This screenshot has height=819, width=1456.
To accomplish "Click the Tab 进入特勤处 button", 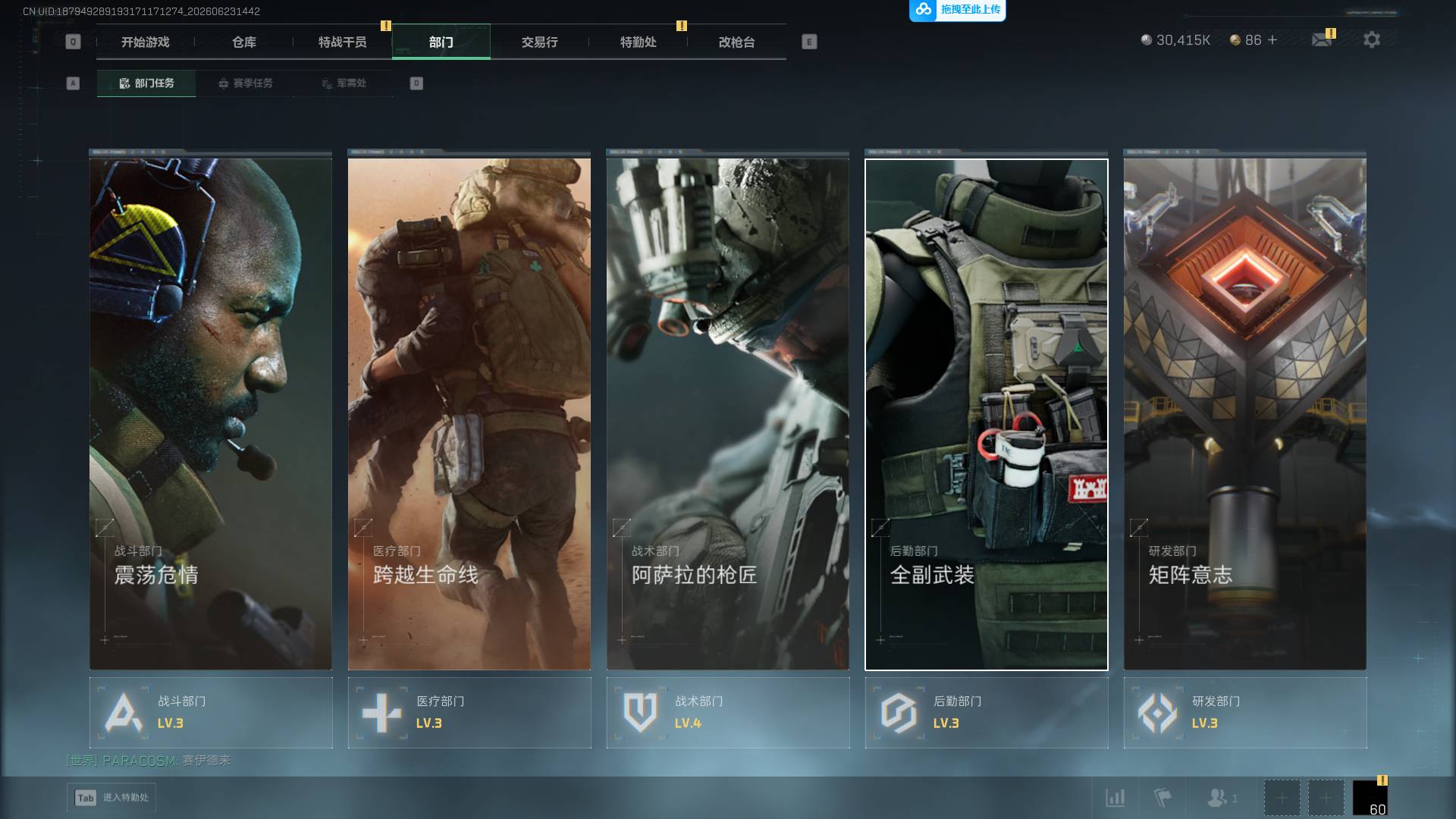I will coord(111,798).
